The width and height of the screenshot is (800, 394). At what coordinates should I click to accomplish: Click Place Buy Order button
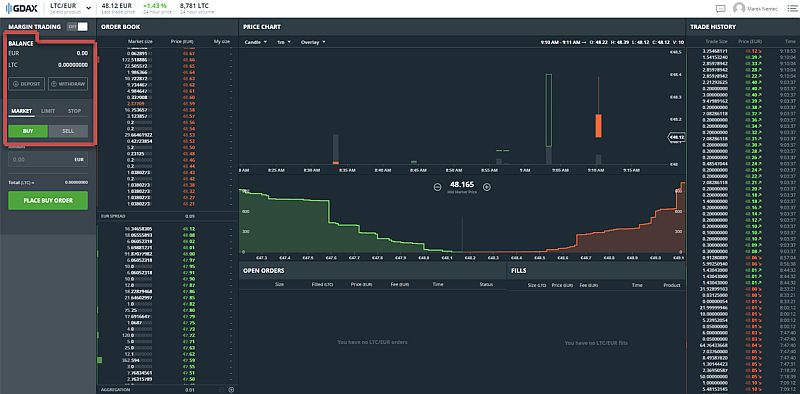[48, 201]
